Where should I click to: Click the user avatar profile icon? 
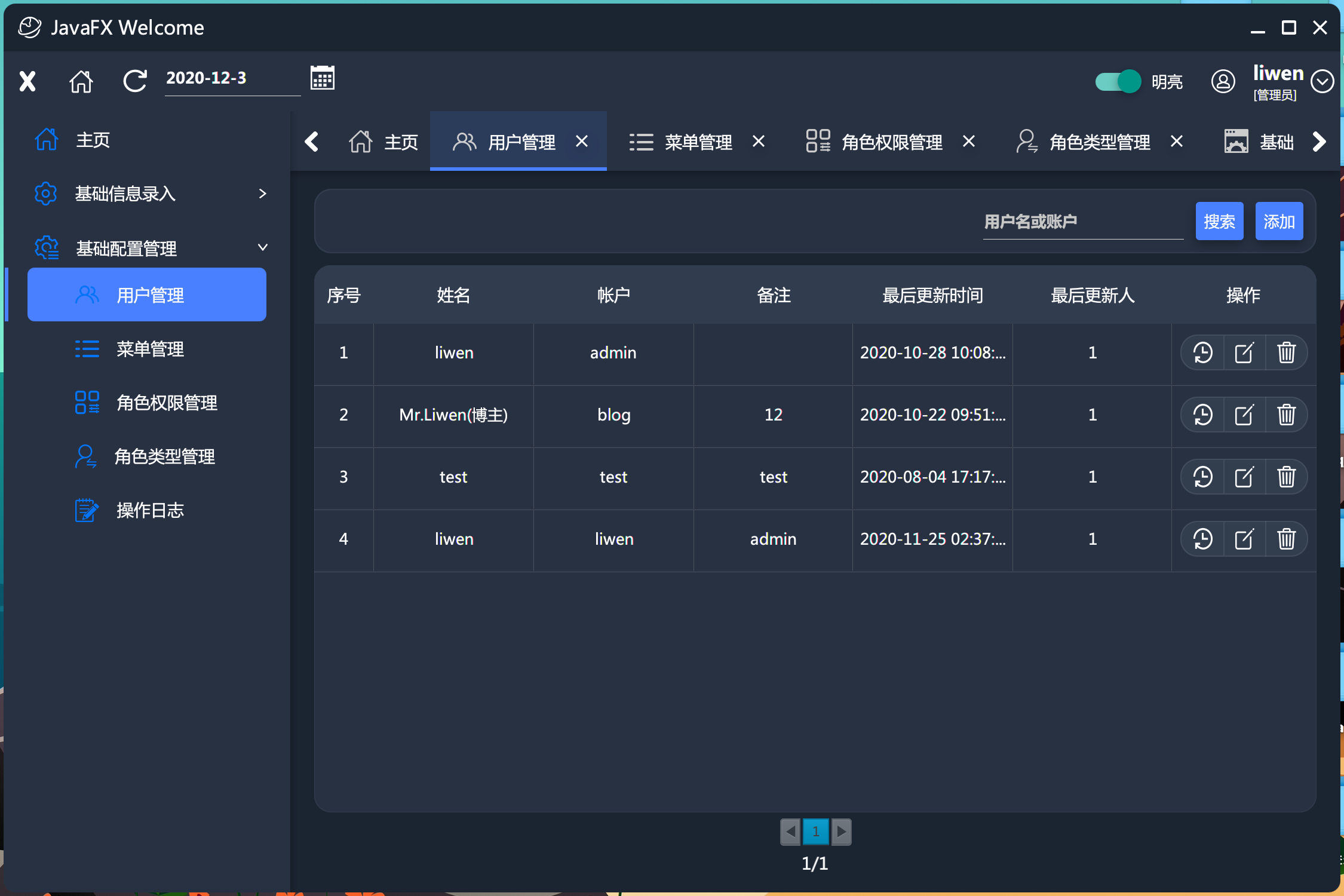point(1223,81)
